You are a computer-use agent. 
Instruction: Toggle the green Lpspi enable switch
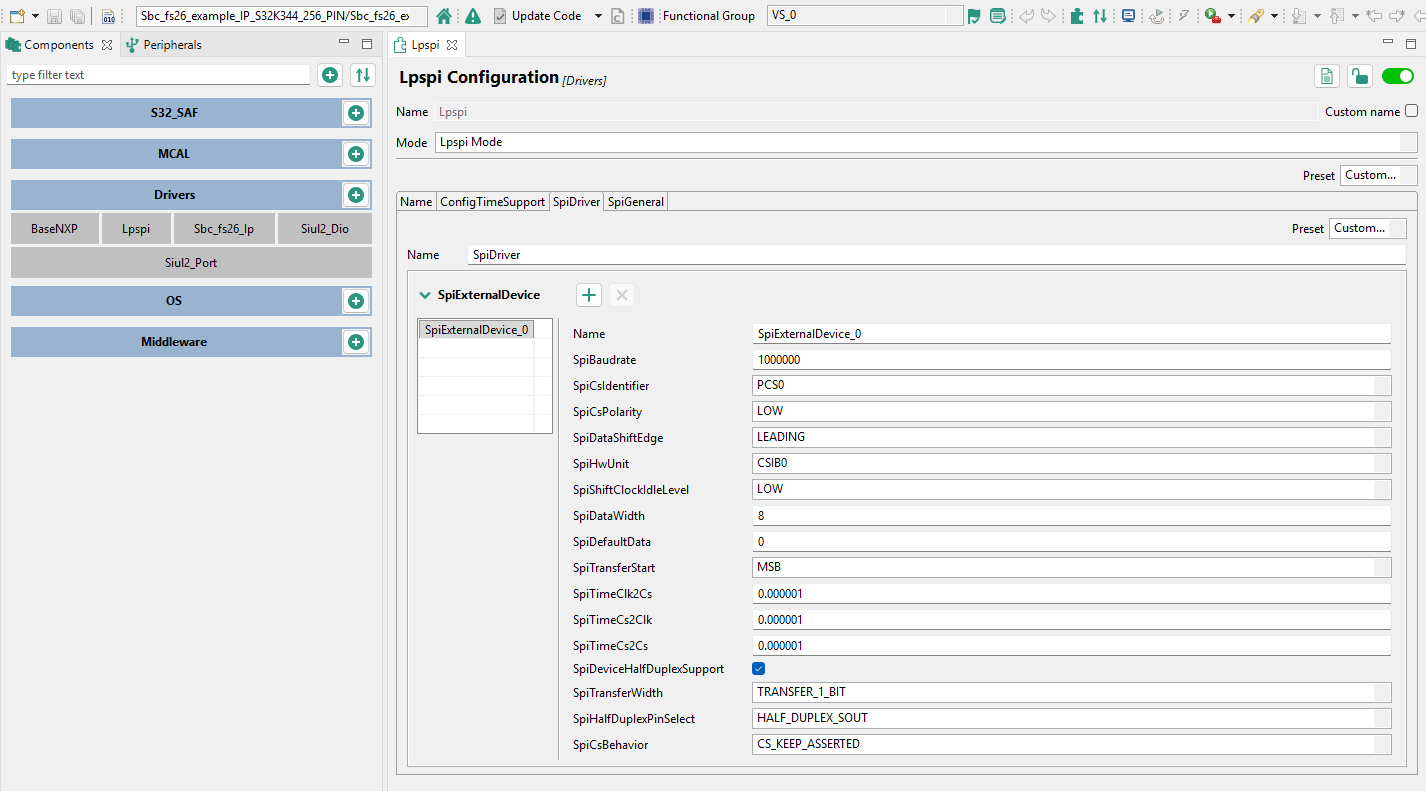coord(1397,75)
